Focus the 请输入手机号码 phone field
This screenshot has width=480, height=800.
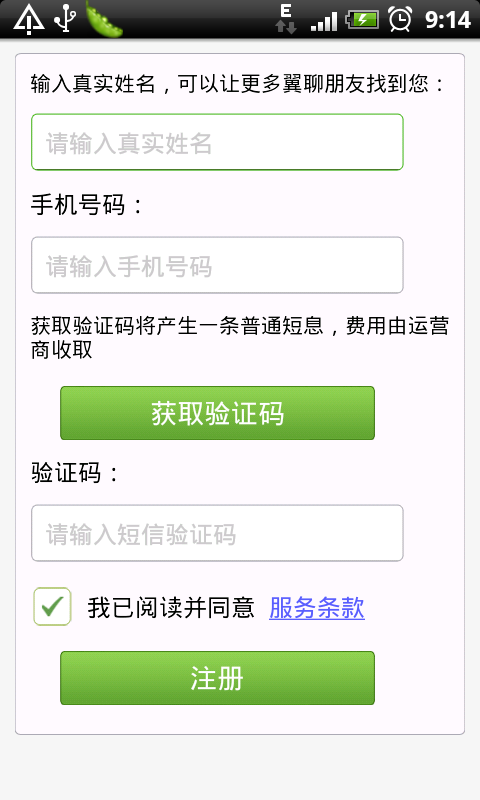[217, 265]
